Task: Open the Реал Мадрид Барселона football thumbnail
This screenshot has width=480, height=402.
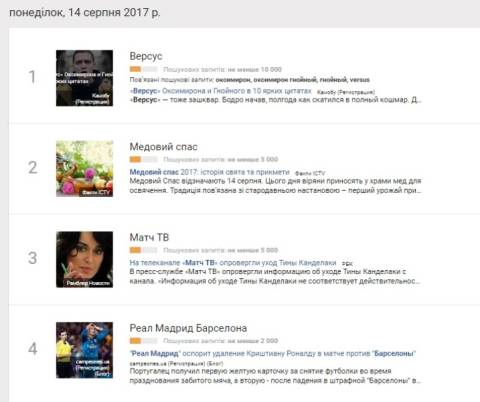Action: click(x=84, y=350)
